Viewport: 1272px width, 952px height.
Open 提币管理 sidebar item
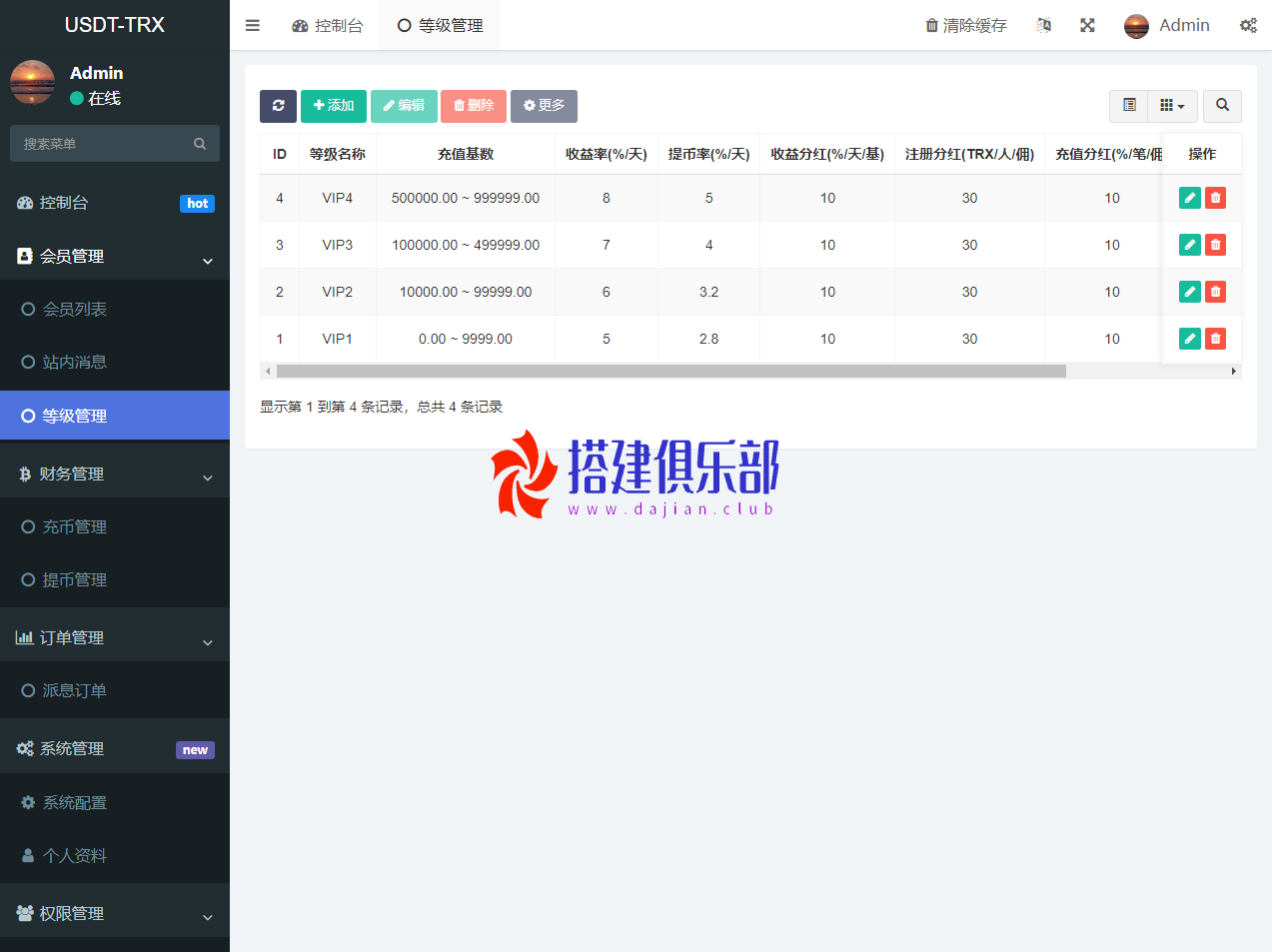[115, 580]
